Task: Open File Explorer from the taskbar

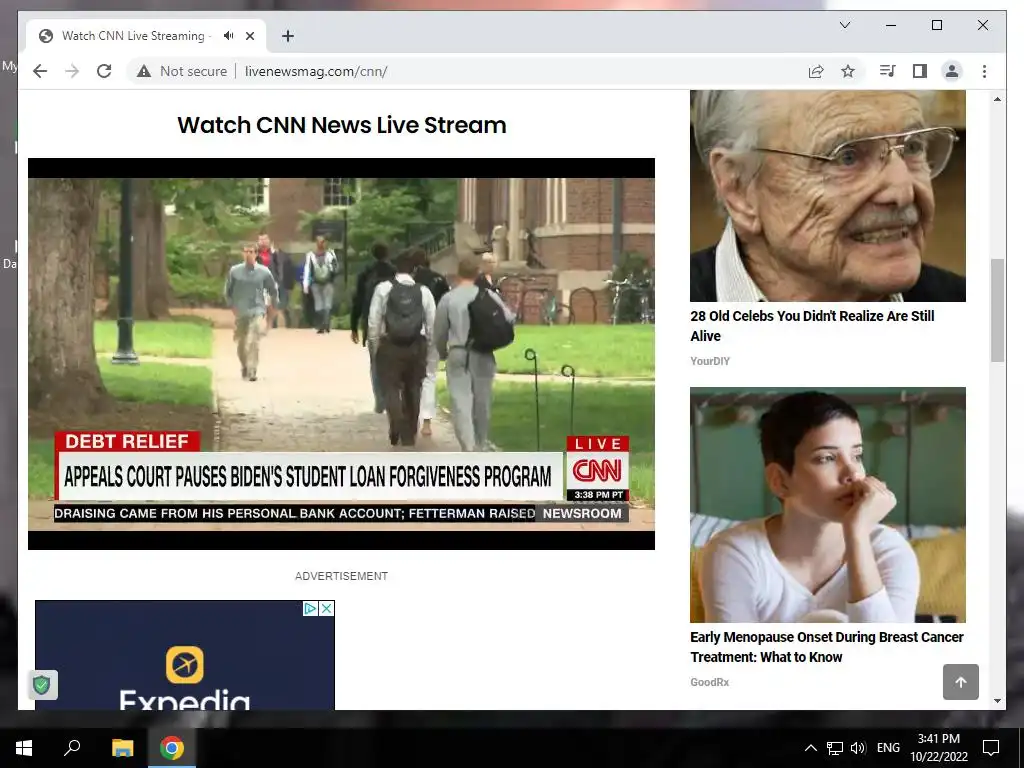Action: click(122, 748)
